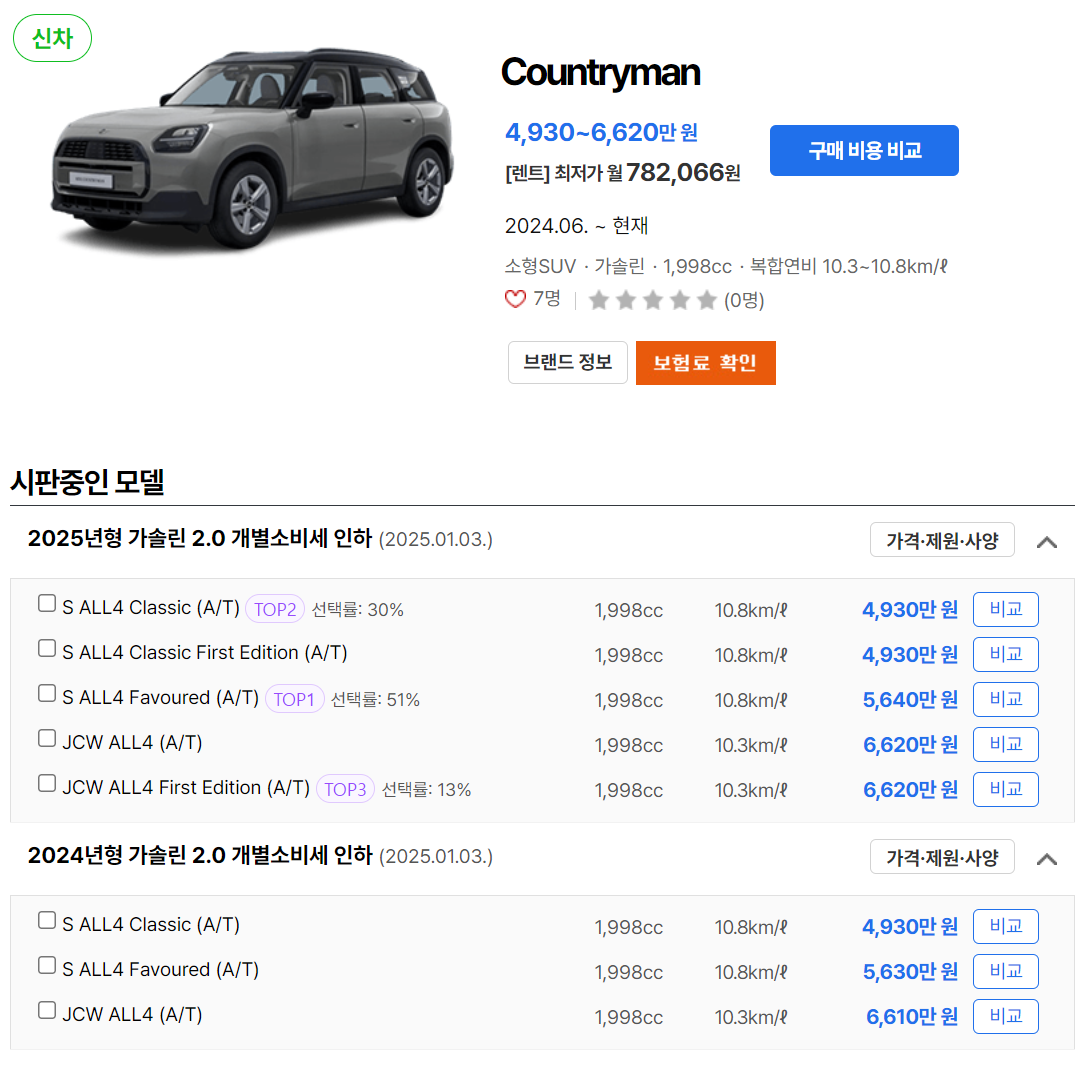
Task: Click the TOP3 badge
Action: tap(345, 789)
